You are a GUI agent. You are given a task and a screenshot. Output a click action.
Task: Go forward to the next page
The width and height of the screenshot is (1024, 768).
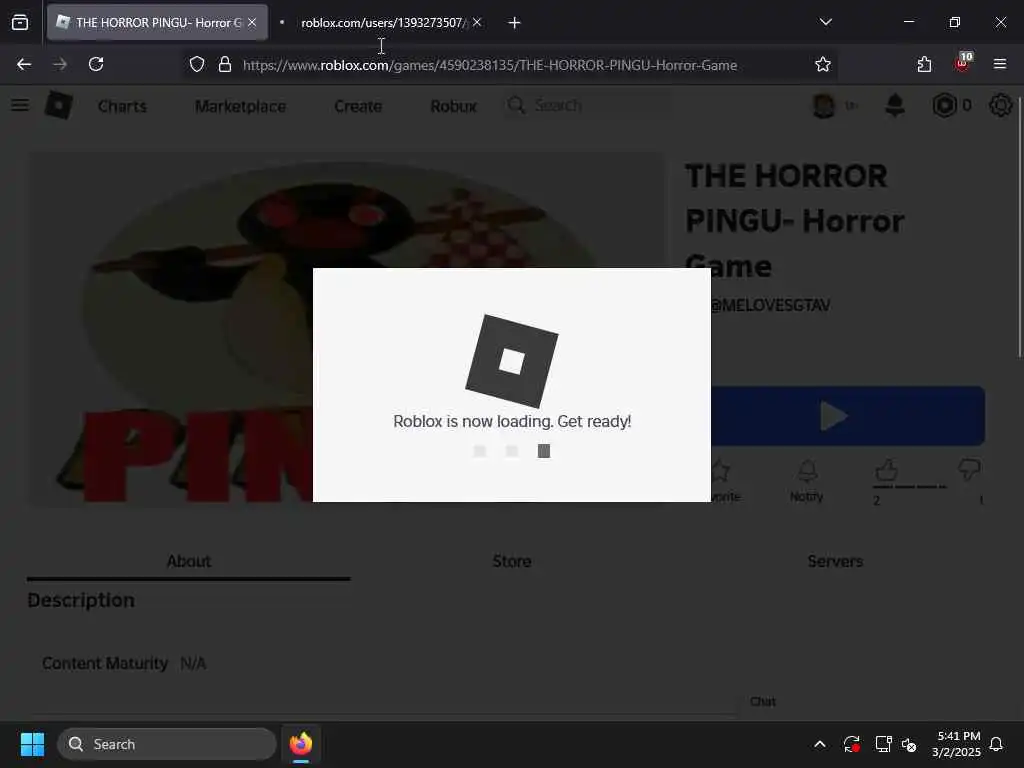click(60, 64)
